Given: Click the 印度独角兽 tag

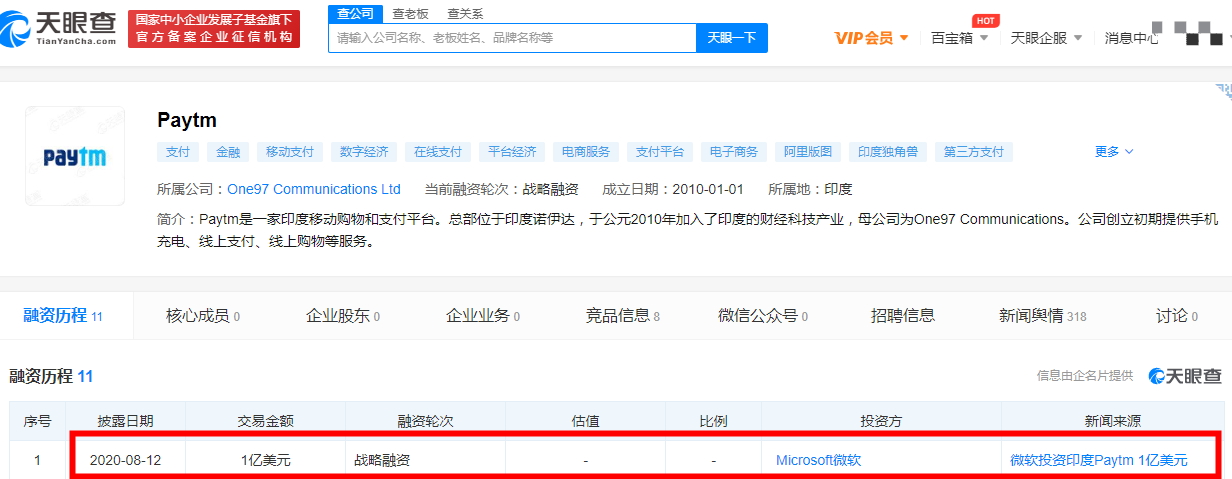Looking at the screenshot, I should point(888,152).
